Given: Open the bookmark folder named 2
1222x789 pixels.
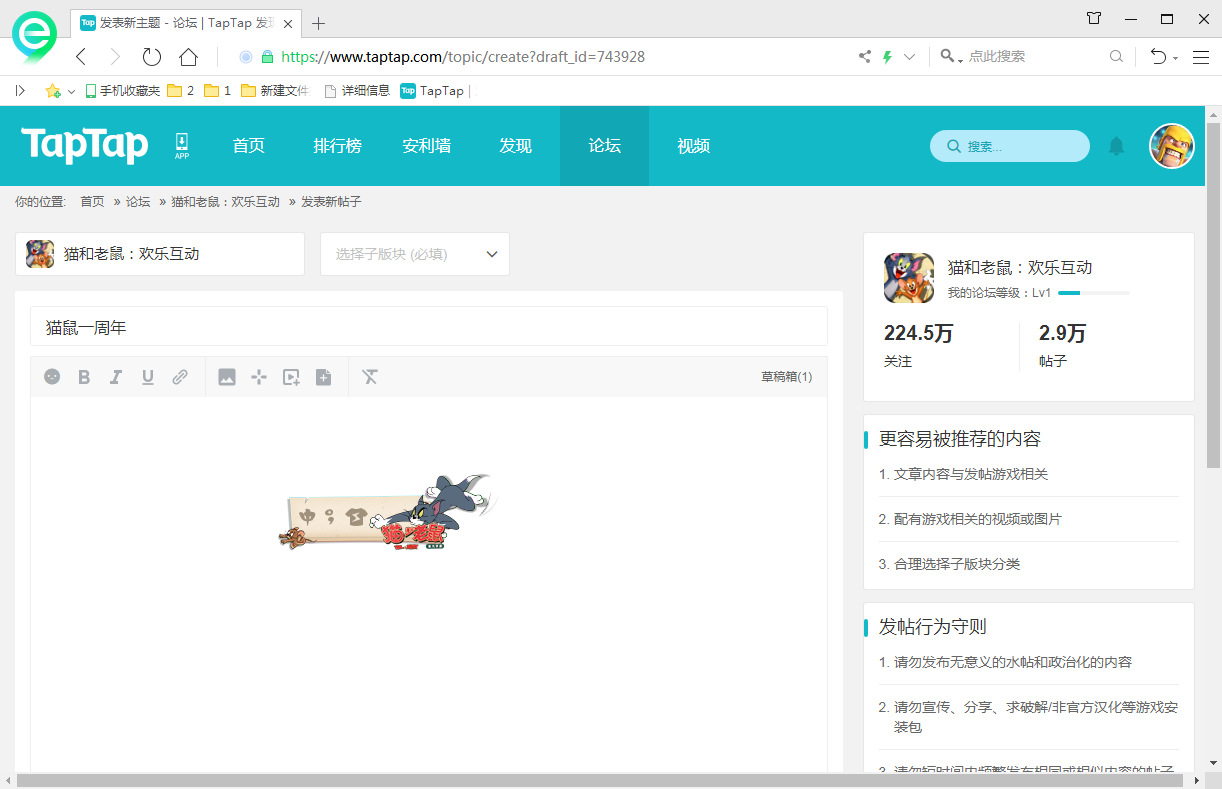Looking at the screenshot, I should (181, 91).
